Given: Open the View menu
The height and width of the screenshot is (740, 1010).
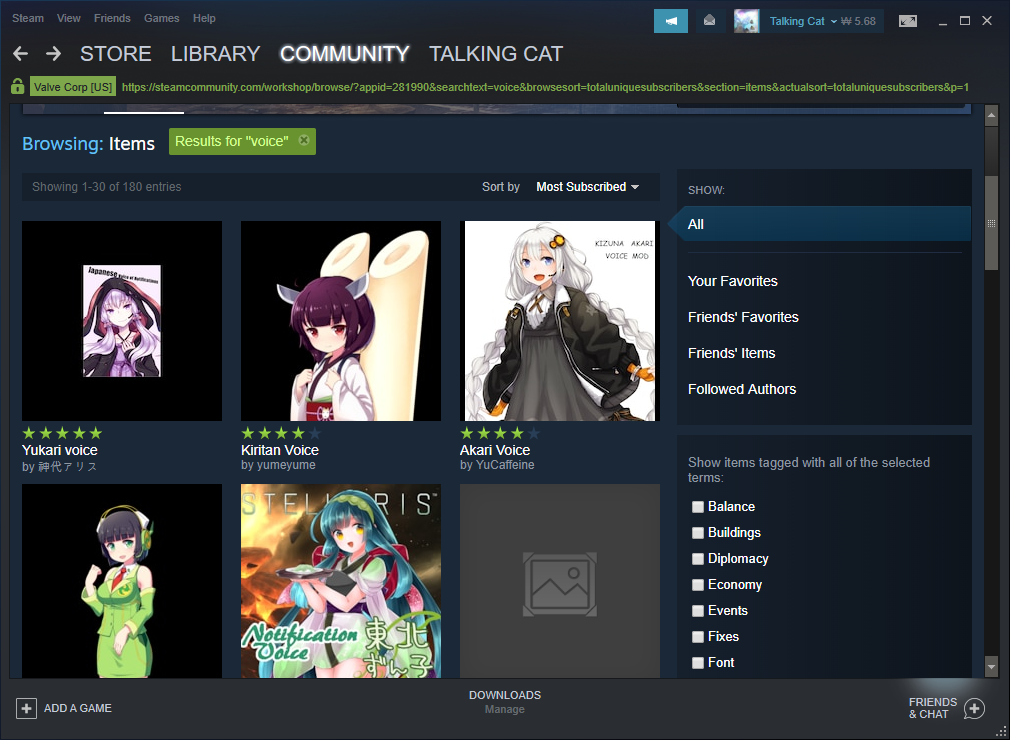Looking at the screenshot, I should (68, 18).
